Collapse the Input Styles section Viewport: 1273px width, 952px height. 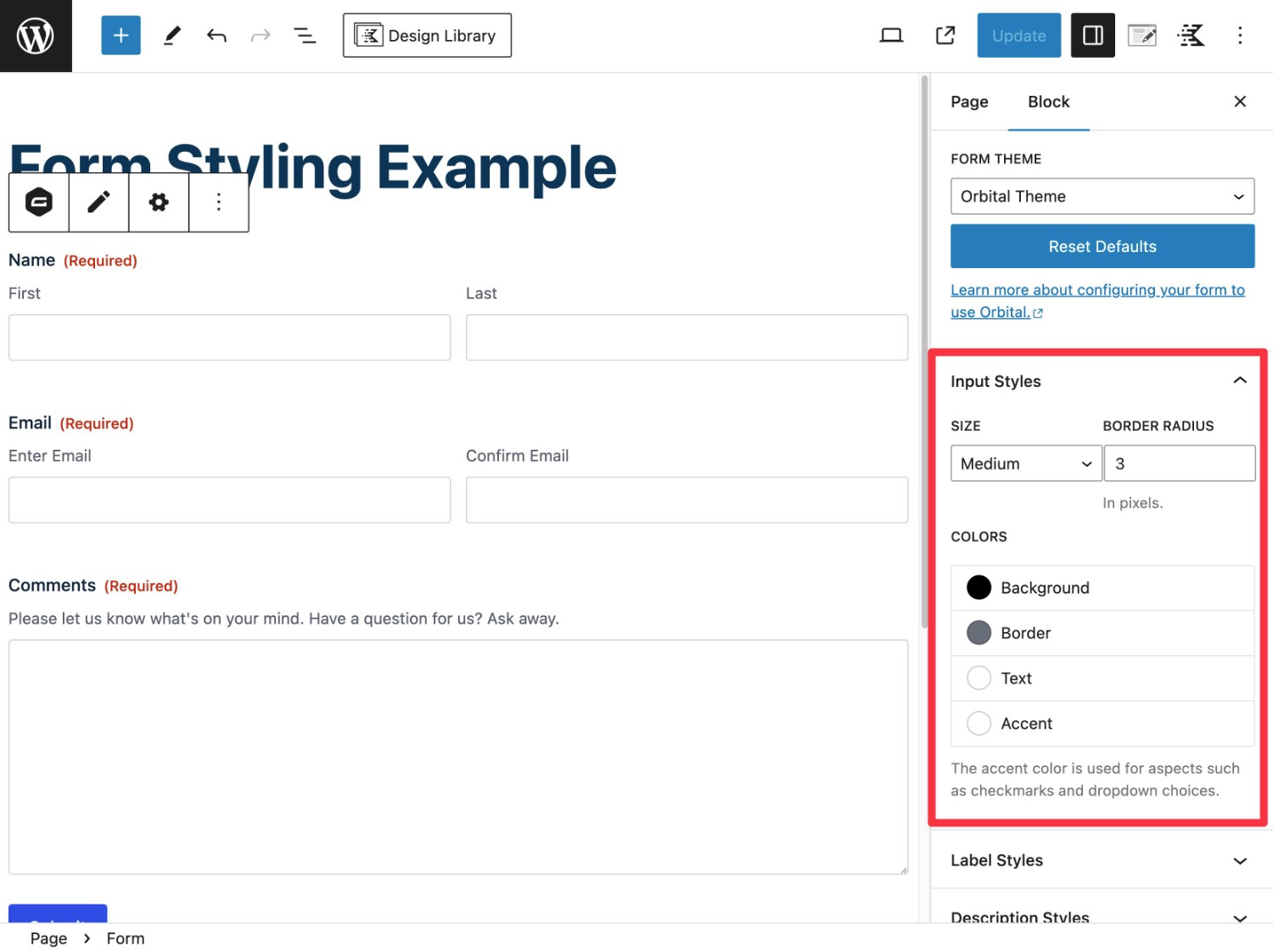tap(1239, 381)
